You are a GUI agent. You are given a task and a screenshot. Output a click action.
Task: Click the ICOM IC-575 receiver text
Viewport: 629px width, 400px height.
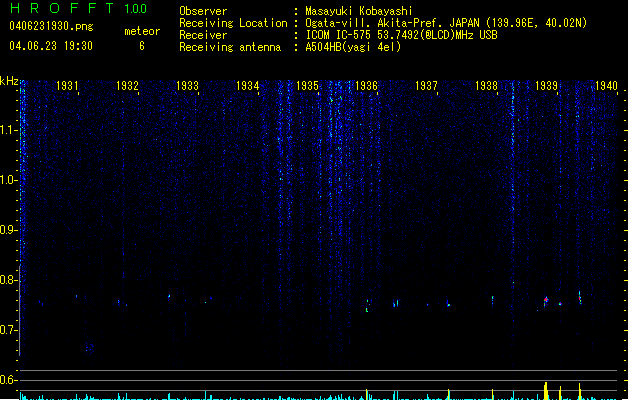click(x=401, y=35)
